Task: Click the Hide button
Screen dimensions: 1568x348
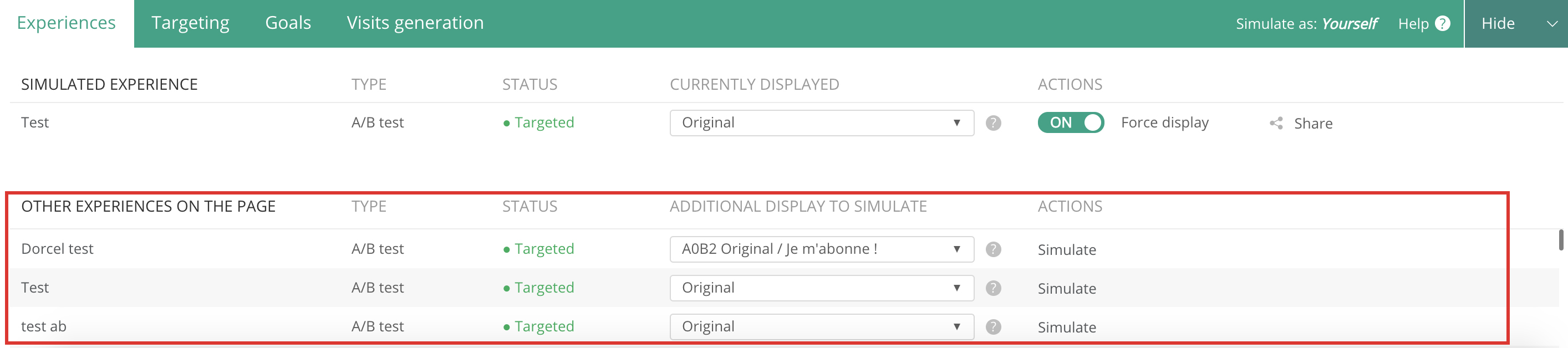Action: coord(1498,24)
